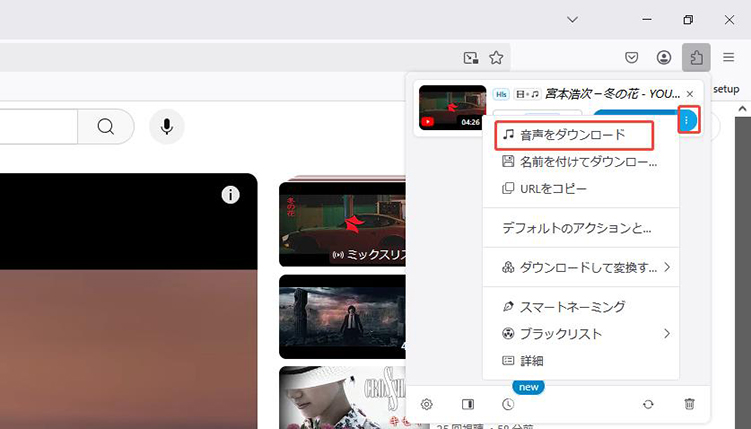
Task: Click the detected video thumbnail in the popup
Action: pos(452,108)
